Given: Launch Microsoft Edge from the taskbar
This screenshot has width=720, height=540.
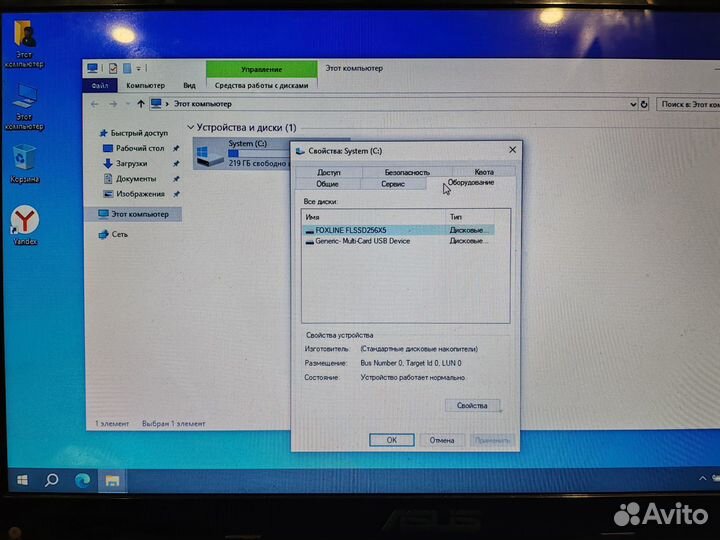Looking at the screenshot, I should click(83, 480).
